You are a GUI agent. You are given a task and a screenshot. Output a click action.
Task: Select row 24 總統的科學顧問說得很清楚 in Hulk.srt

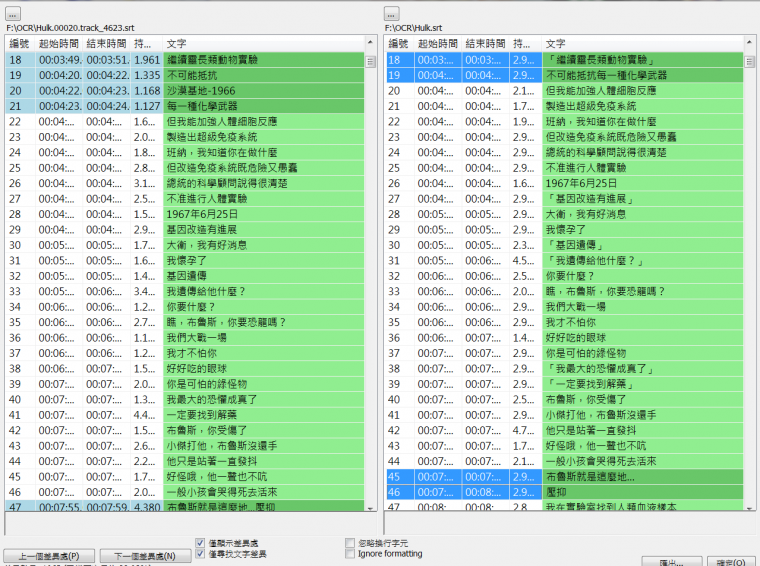(x=564, y=153)
